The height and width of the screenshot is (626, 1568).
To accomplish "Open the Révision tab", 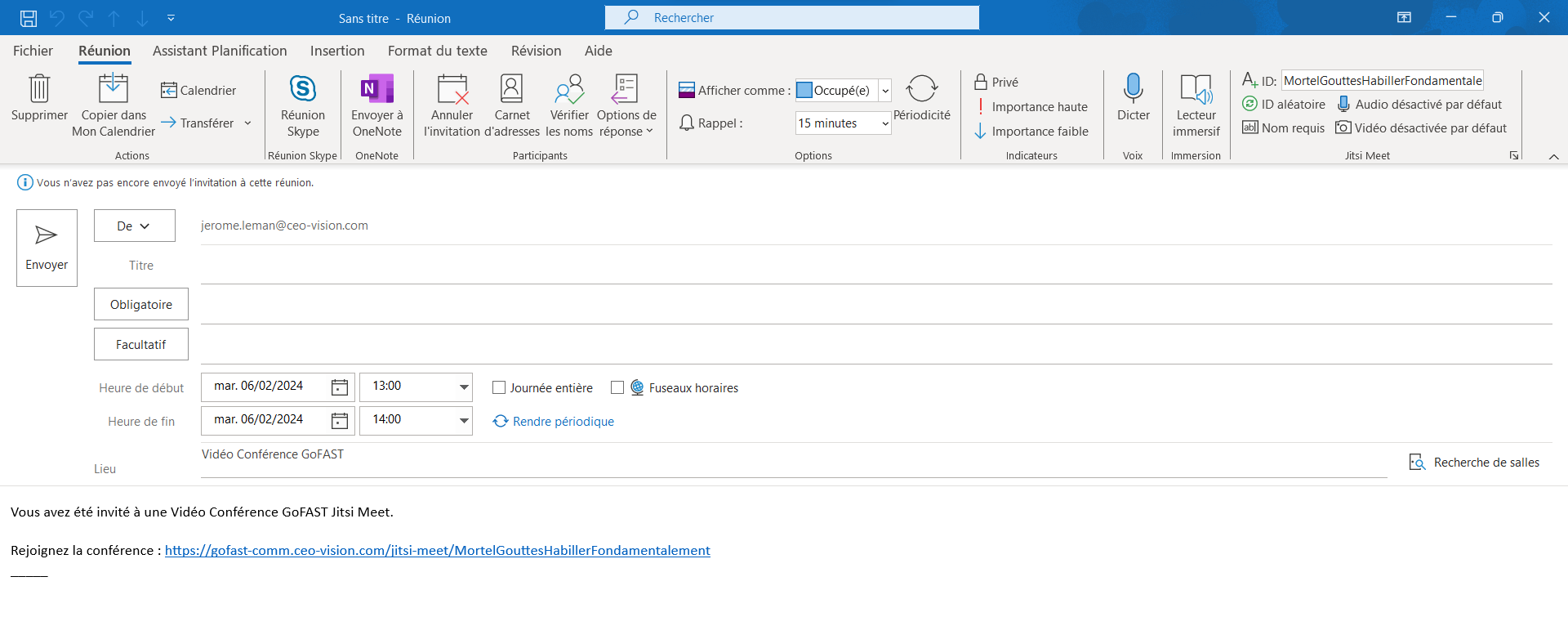I will click(537, 51).
